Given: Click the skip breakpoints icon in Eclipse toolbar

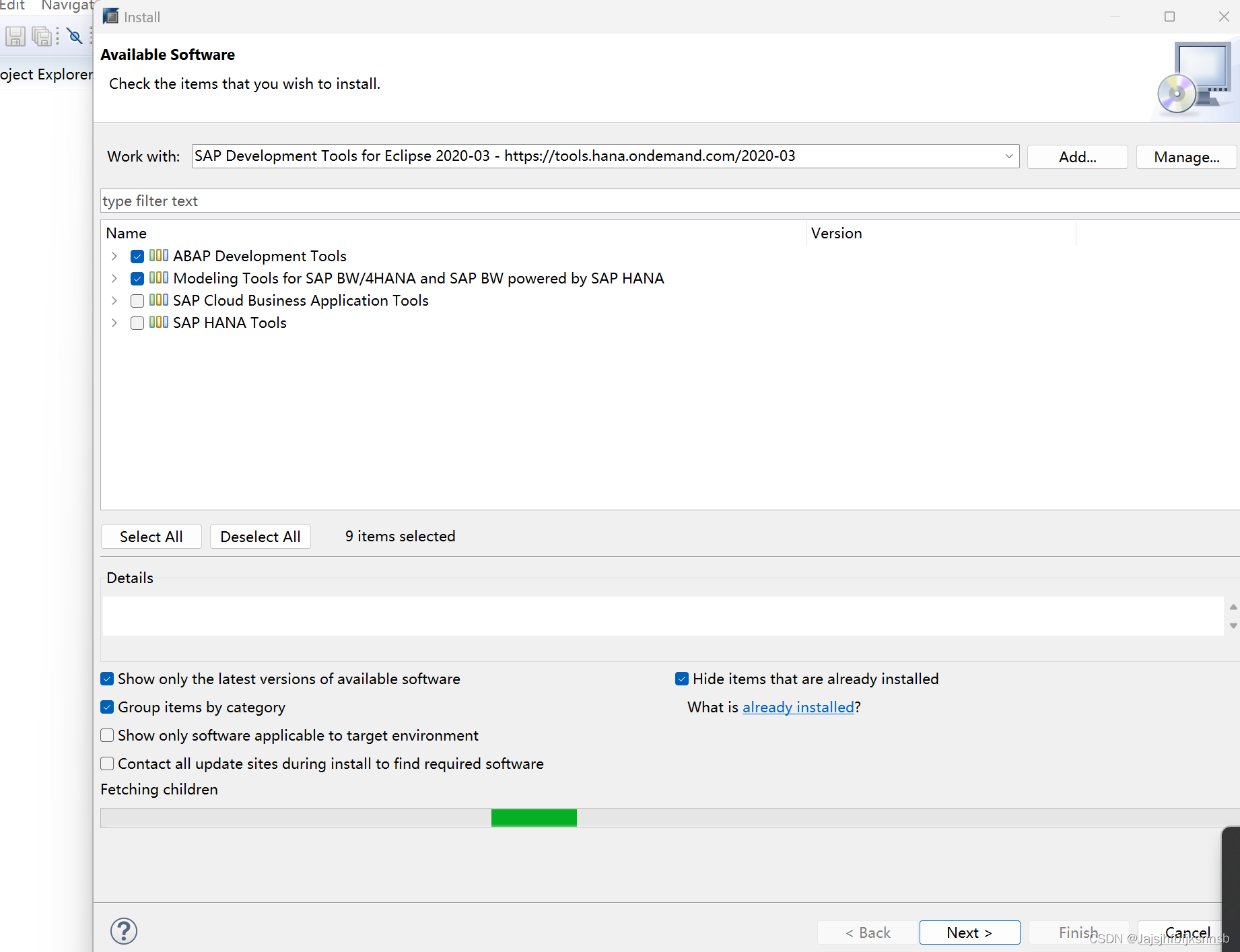Looking at the screenshot, I should click(75, 36).
